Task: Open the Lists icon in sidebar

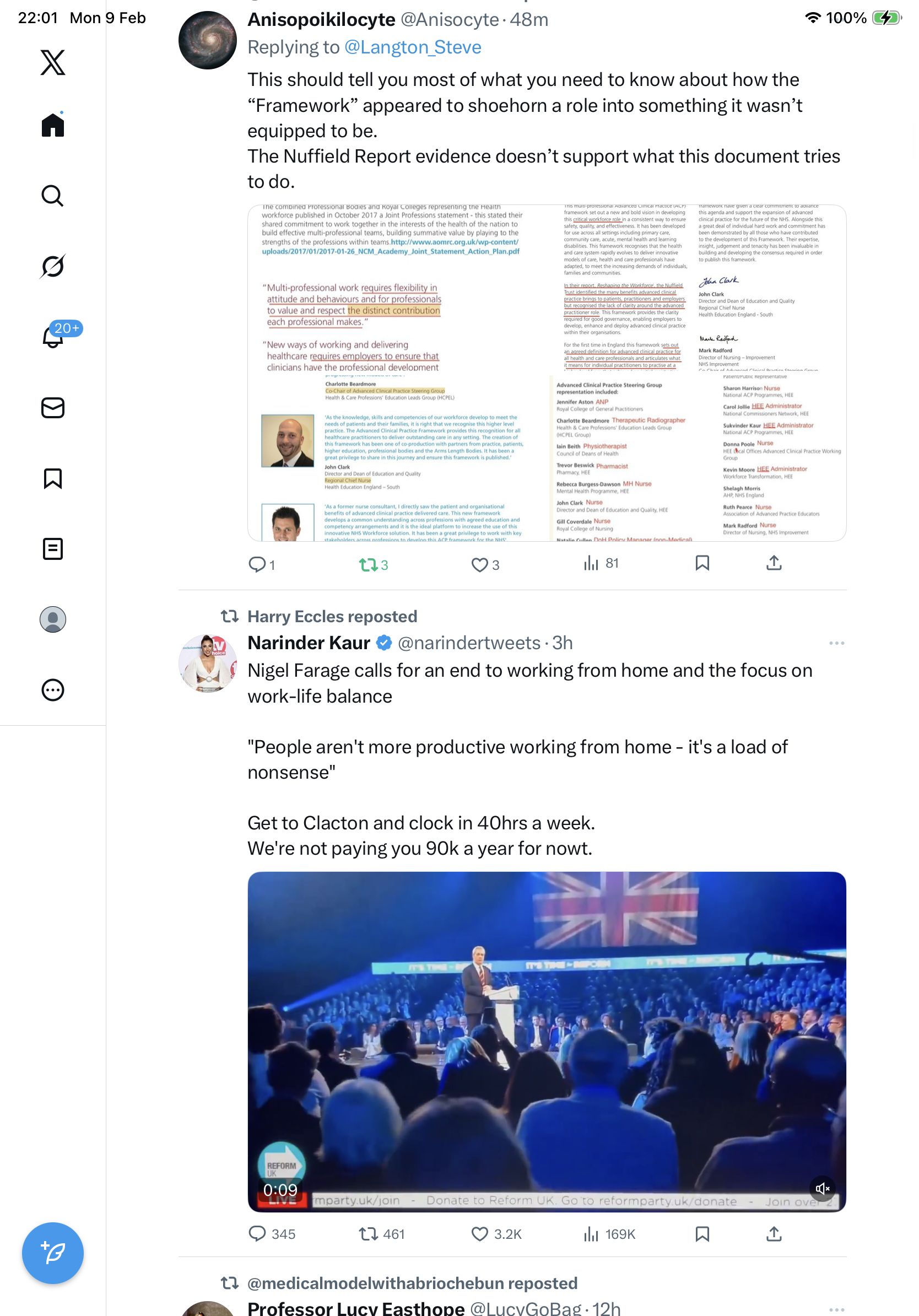Action: coord(53,549)
